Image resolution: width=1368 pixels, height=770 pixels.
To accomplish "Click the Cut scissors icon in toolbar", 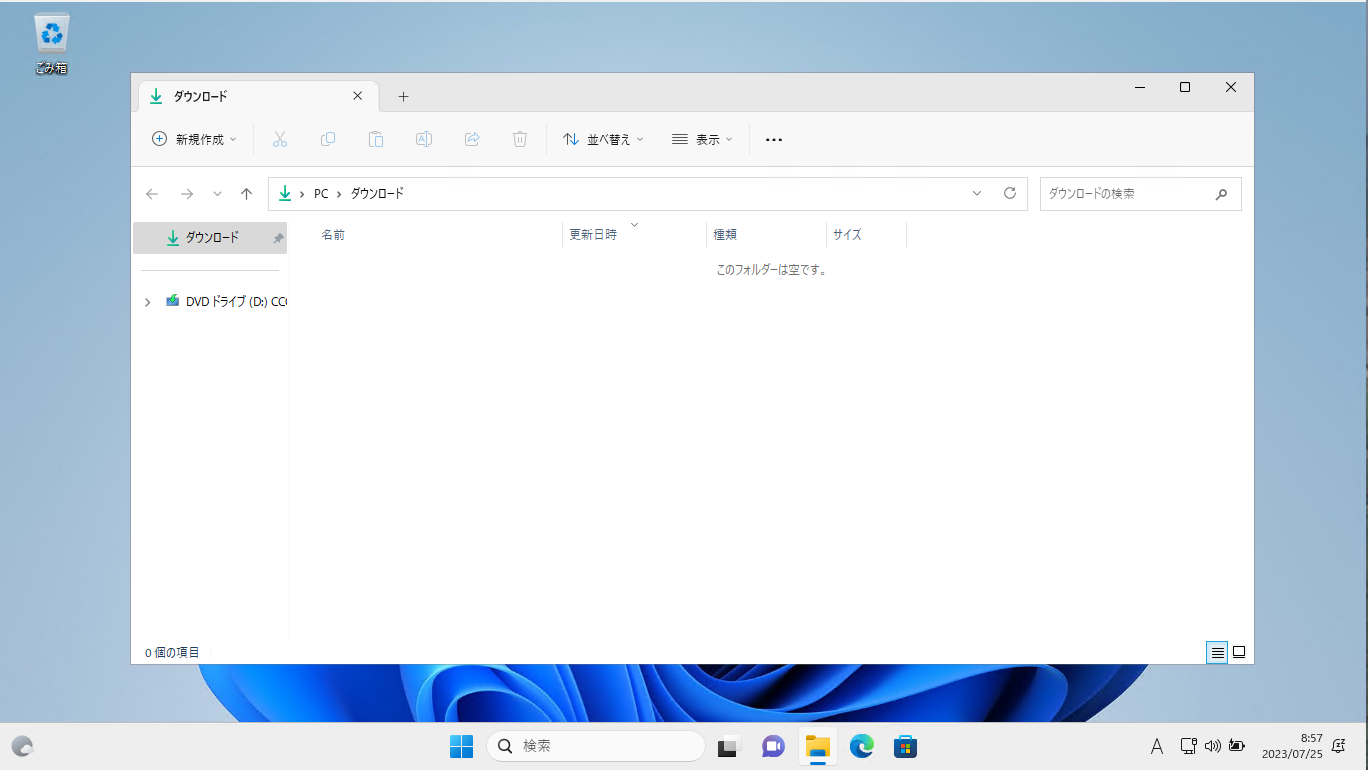I will tap(280, 139).
